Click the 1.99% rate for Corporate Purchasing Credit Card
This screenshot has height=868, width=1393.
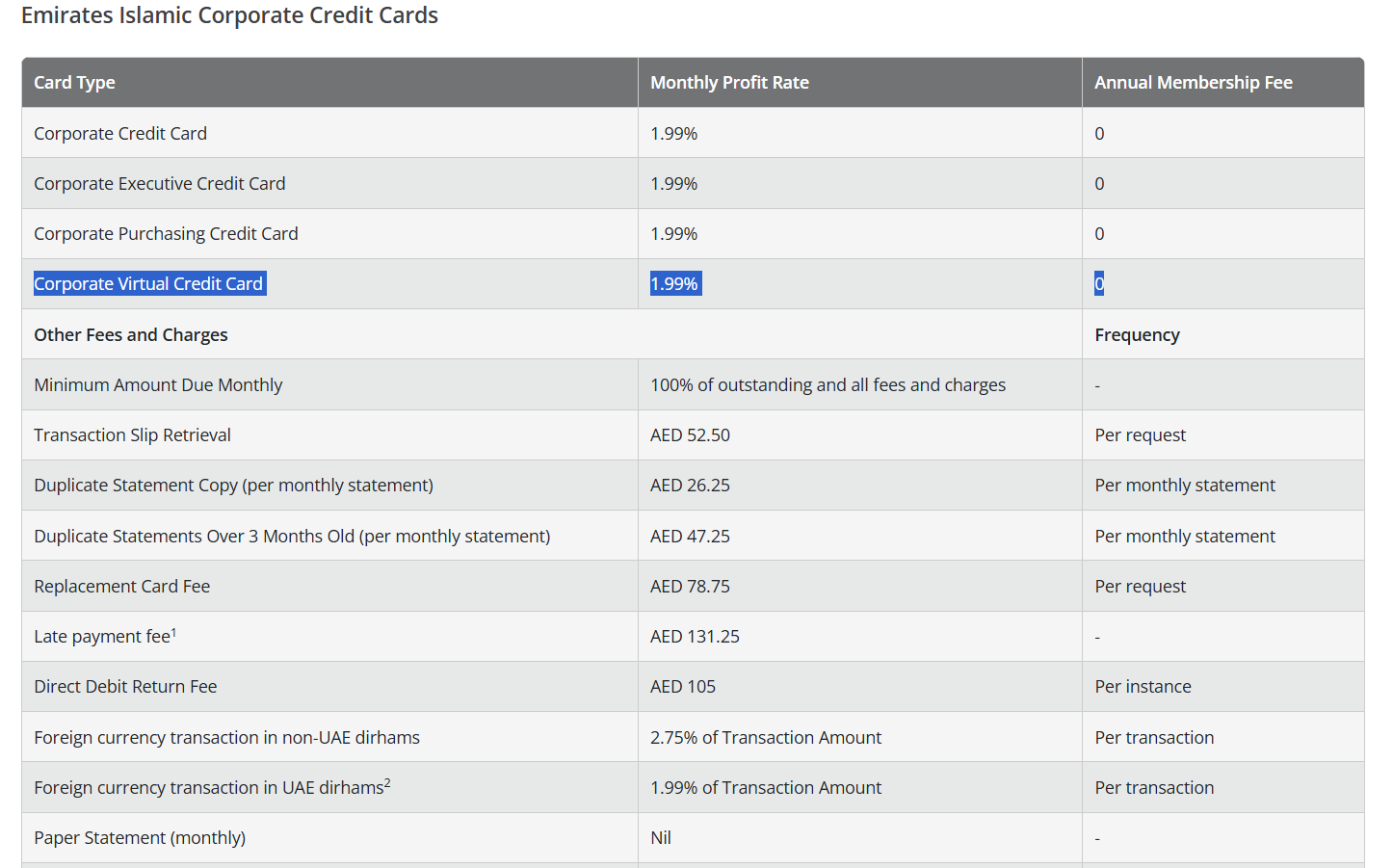[x=673, y=234]
